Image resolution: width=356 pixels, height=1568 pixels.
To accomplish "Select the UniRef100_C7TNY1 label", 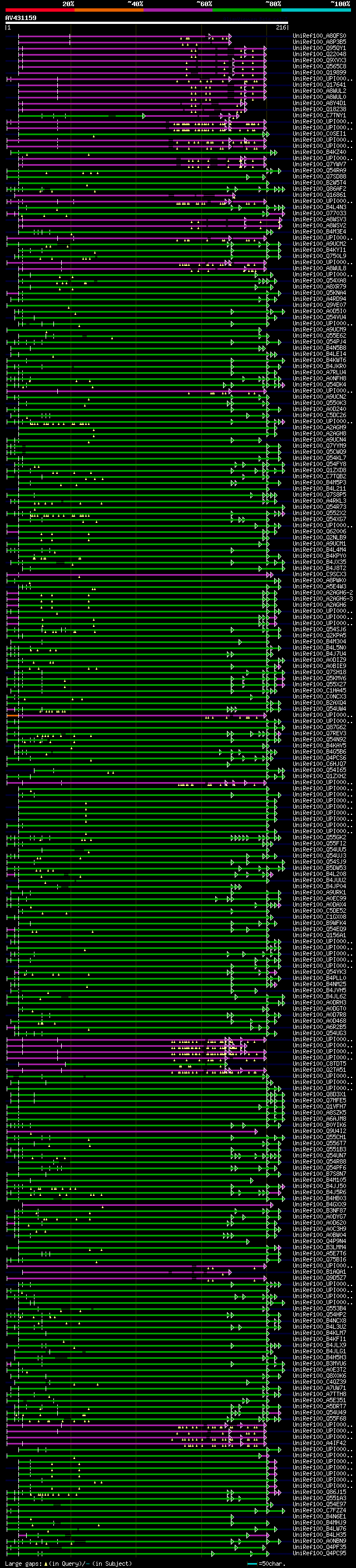I will (x=319, y=116).
